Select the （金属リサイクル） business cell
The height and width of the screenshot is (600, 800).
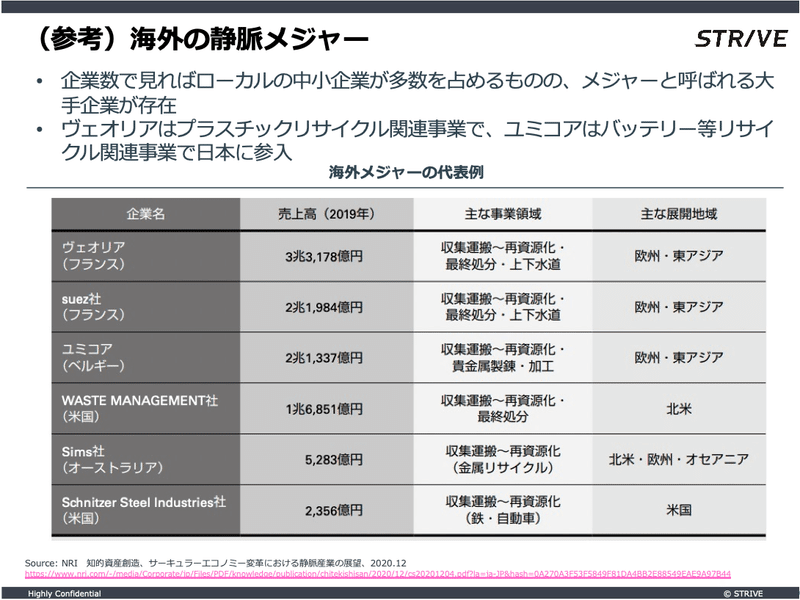point(503,460)
